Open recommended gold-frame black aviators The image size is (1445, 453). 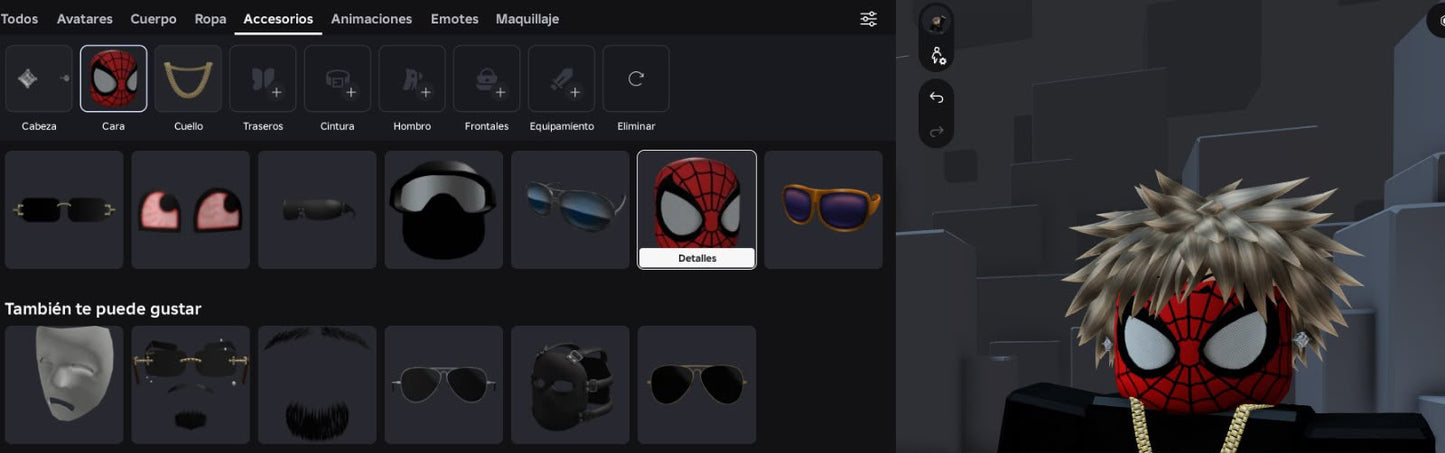(x=697, y=384)
